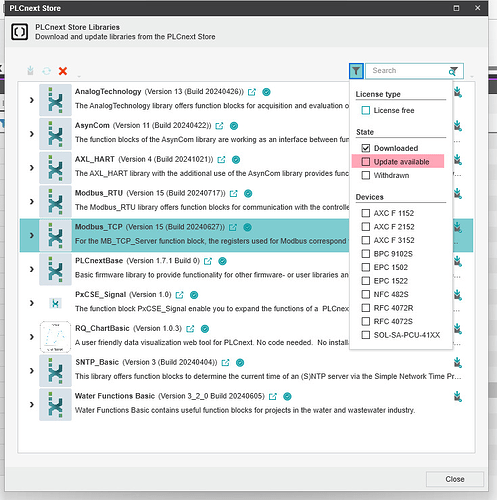This screenshot has height=500, width=497.
Task: Click download icon for SNTP_Basic
Action: 458,363
